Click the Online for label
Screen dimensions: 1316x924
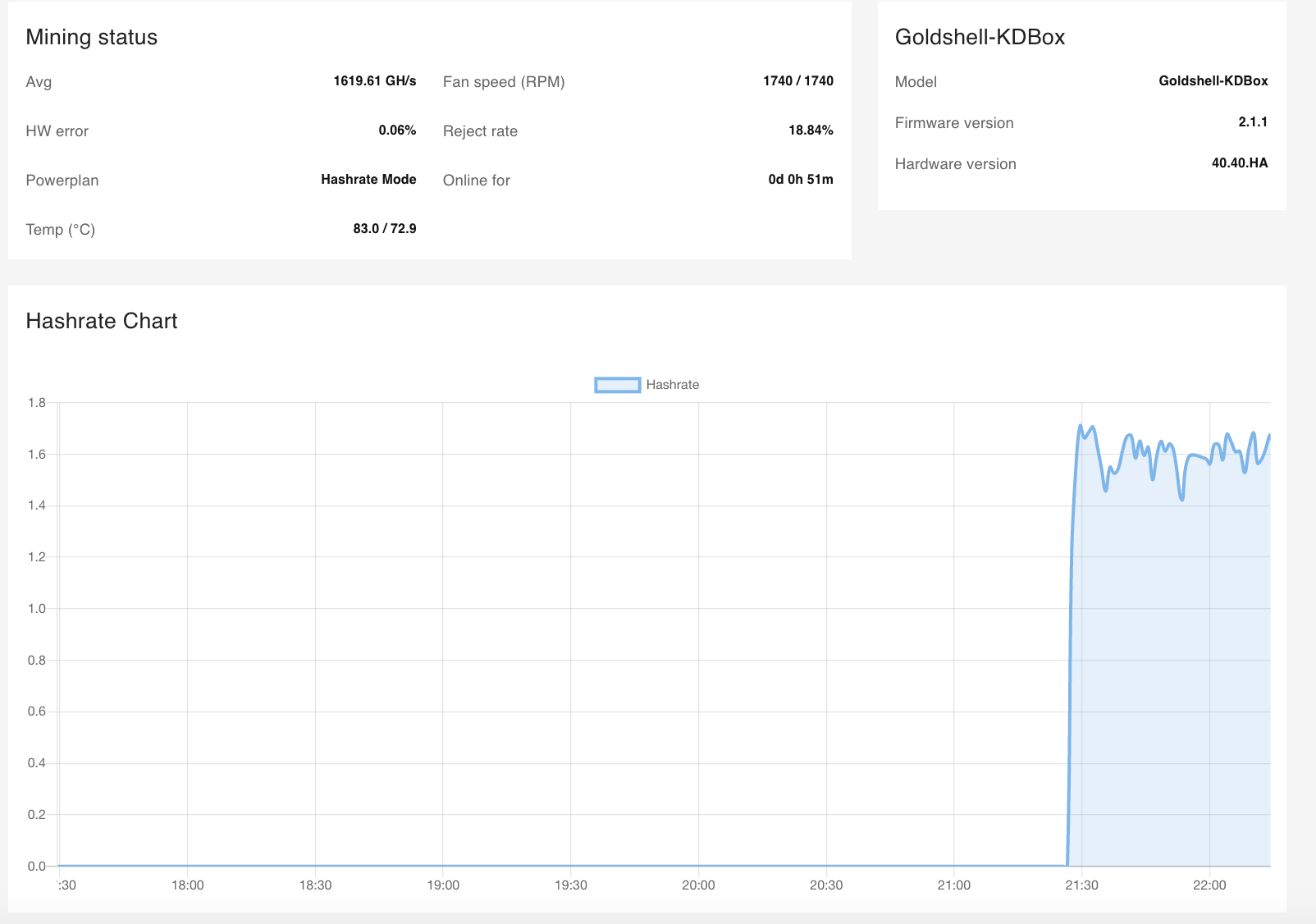tap(477, 181)
